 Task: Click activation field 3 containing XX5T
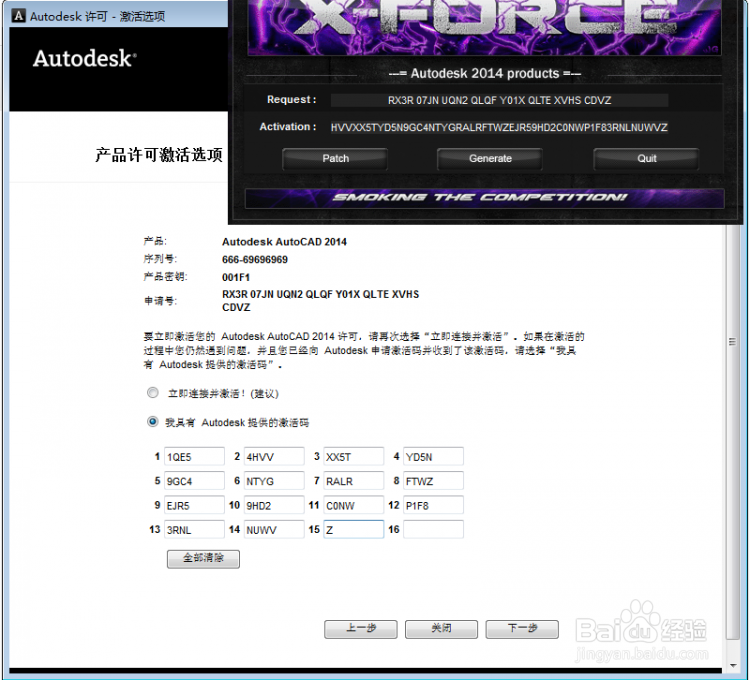click(x=353, y=456)
